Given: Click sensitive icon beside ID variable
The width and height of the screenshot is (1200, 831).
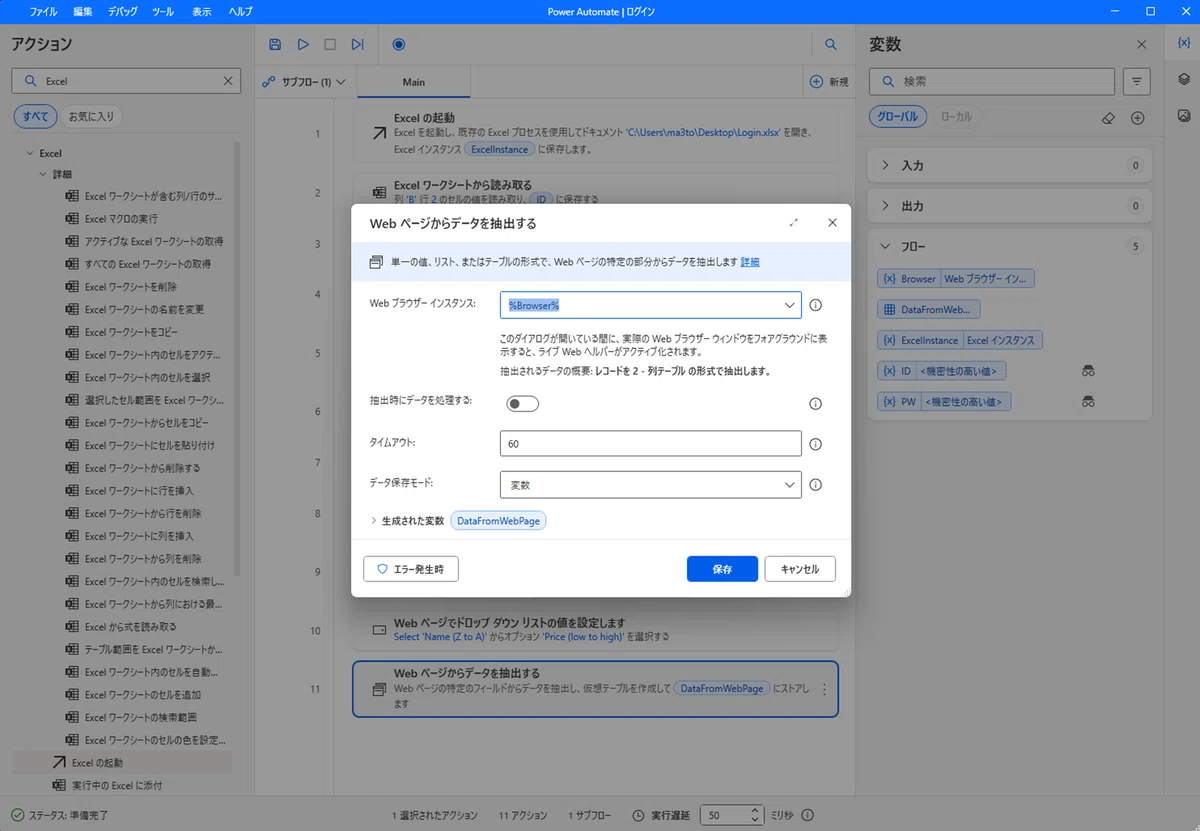Looking at the screenshot, I should (x=1088, y=371).
